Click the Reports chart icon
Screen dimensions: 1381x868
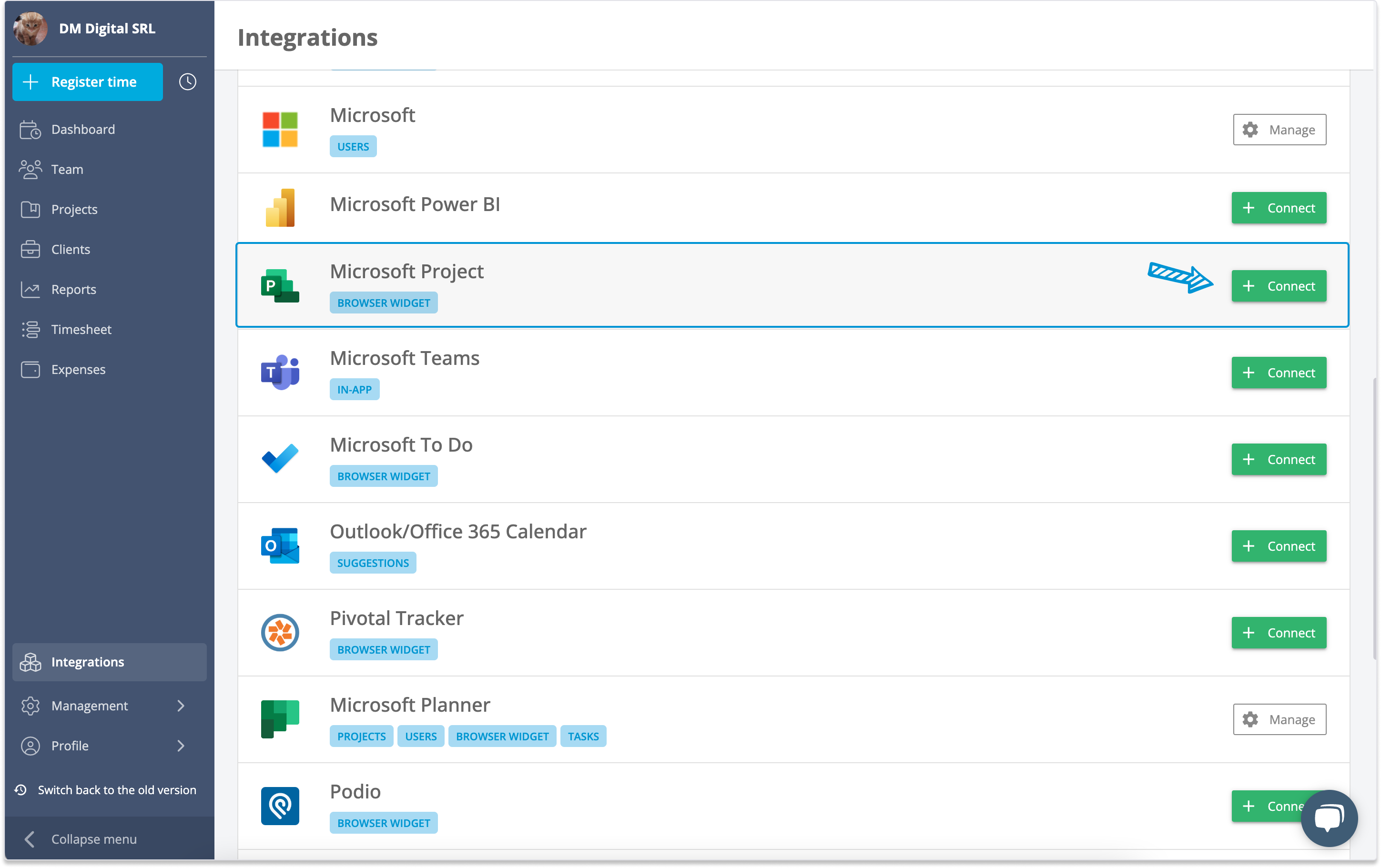click(x=30, y=290)
